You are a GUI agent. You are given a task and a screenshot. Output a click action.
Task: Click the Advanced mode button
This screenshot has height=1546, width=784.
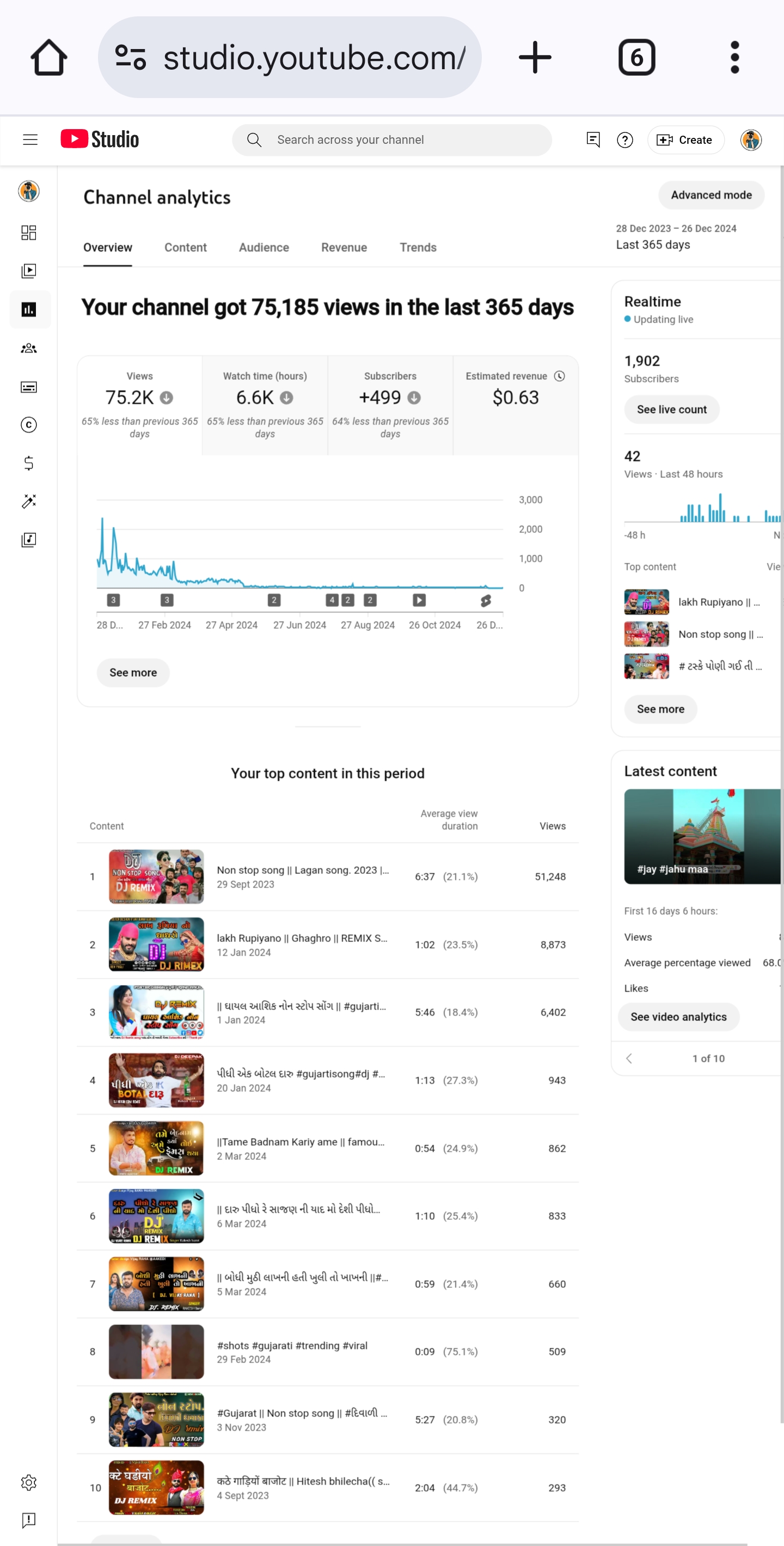tap(712, 195)
